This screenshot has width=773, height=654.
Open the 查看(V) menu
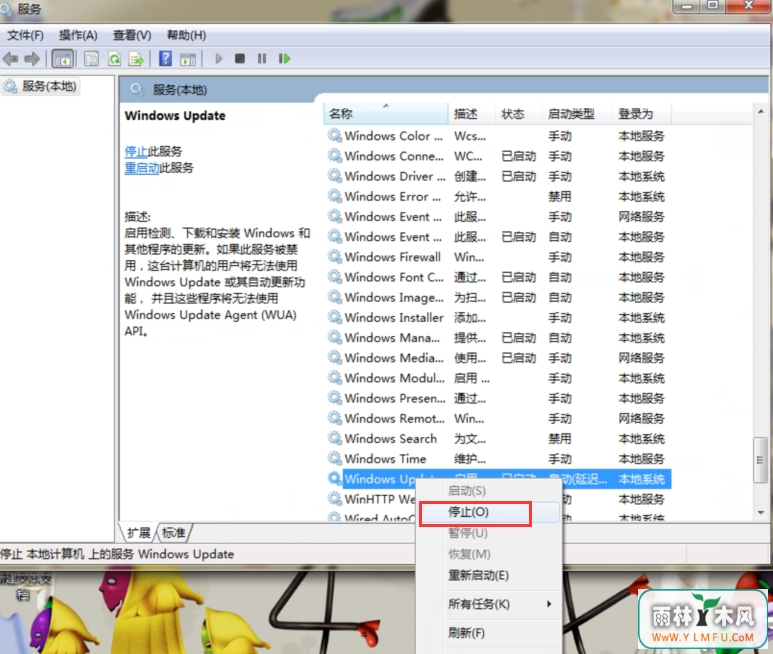click(x=132, y=35)
